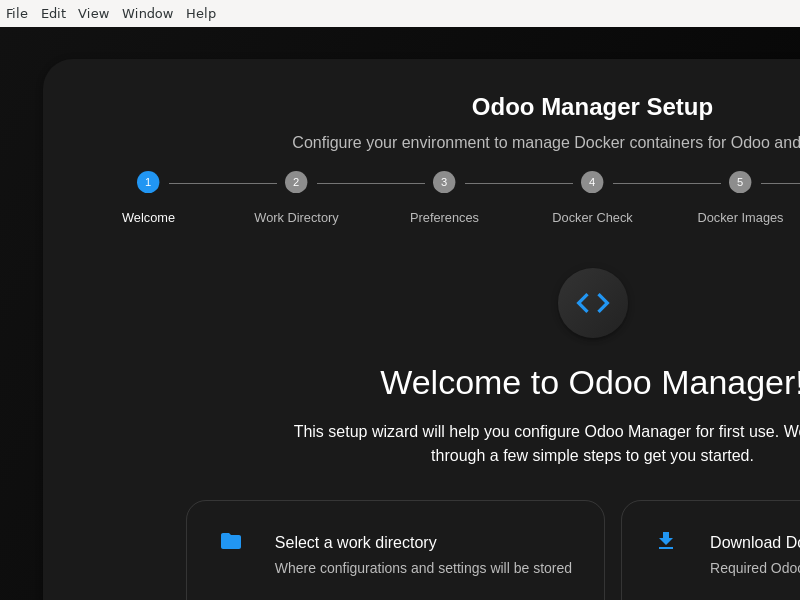Click the blue code brackets icon

tap(593, 303)
